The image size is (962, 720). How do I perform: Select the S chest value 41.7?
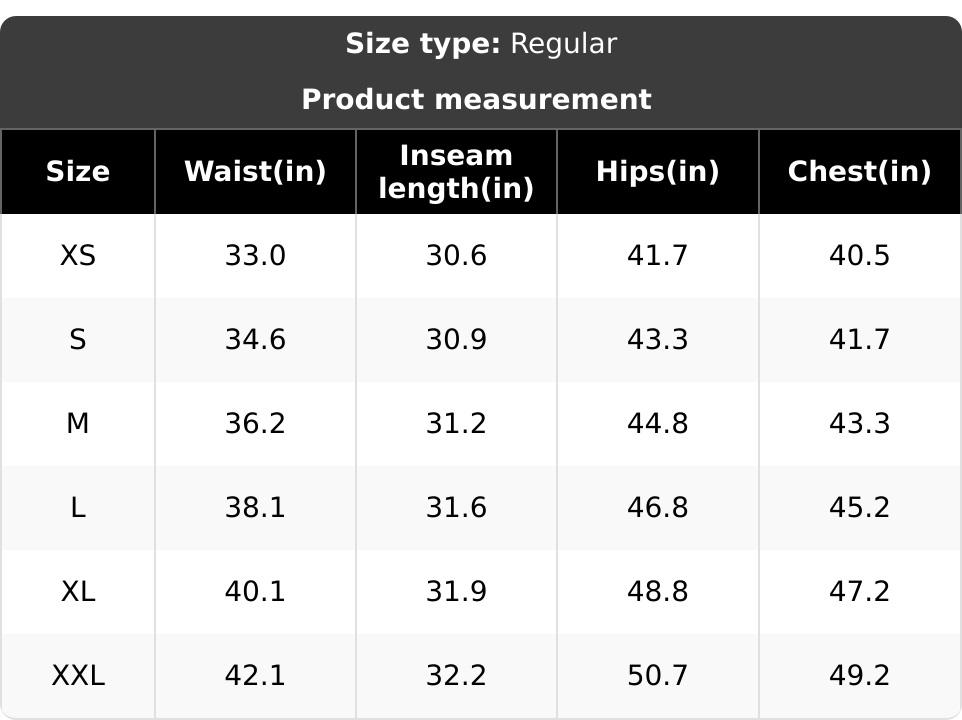tap(859, 339)
